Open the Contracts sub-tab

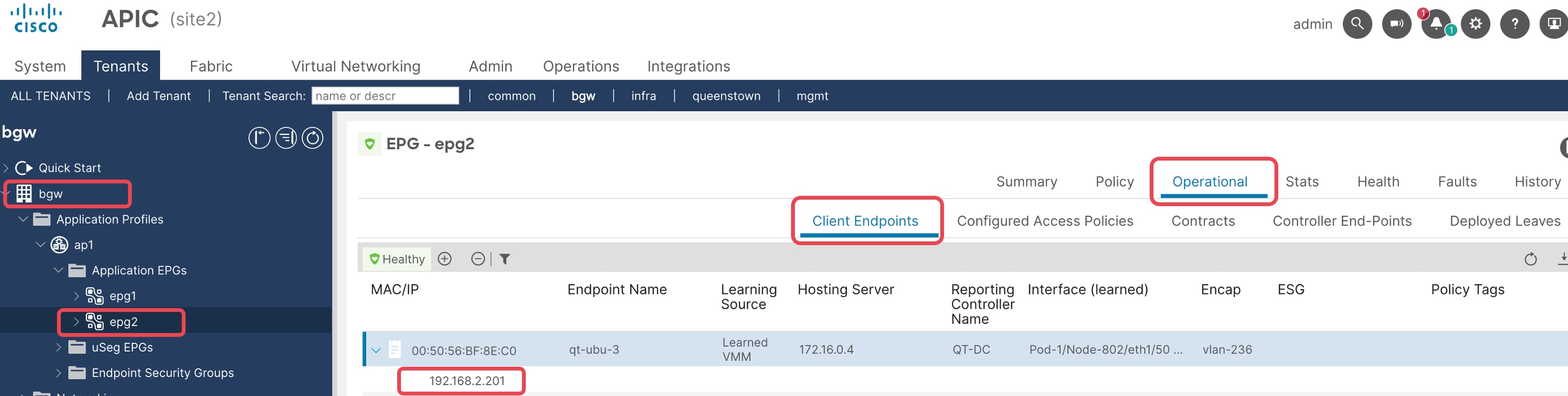[x=1203, y=221]
